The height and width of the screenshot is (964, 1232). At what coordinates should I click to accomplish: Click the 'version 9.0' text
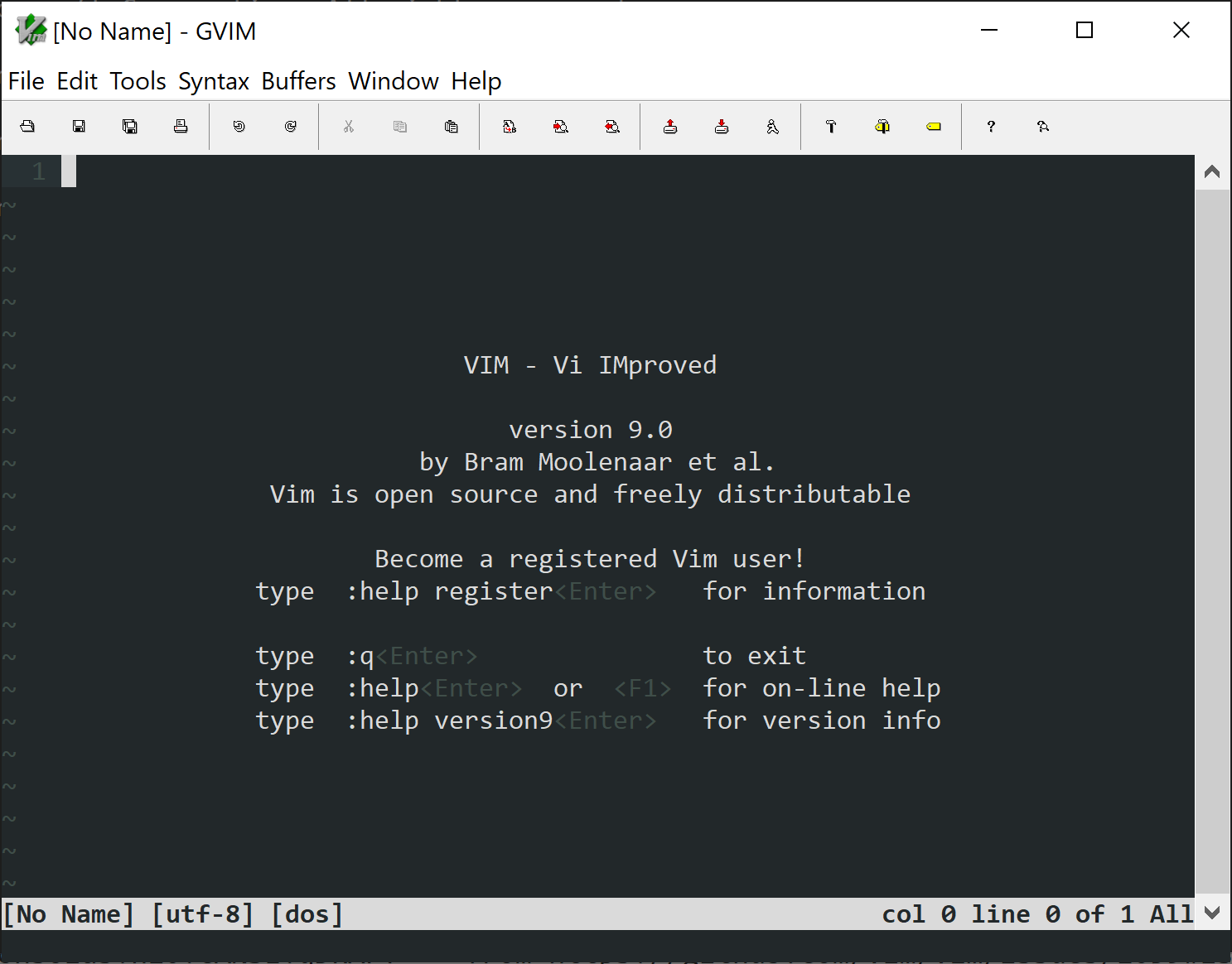point(591,430)
